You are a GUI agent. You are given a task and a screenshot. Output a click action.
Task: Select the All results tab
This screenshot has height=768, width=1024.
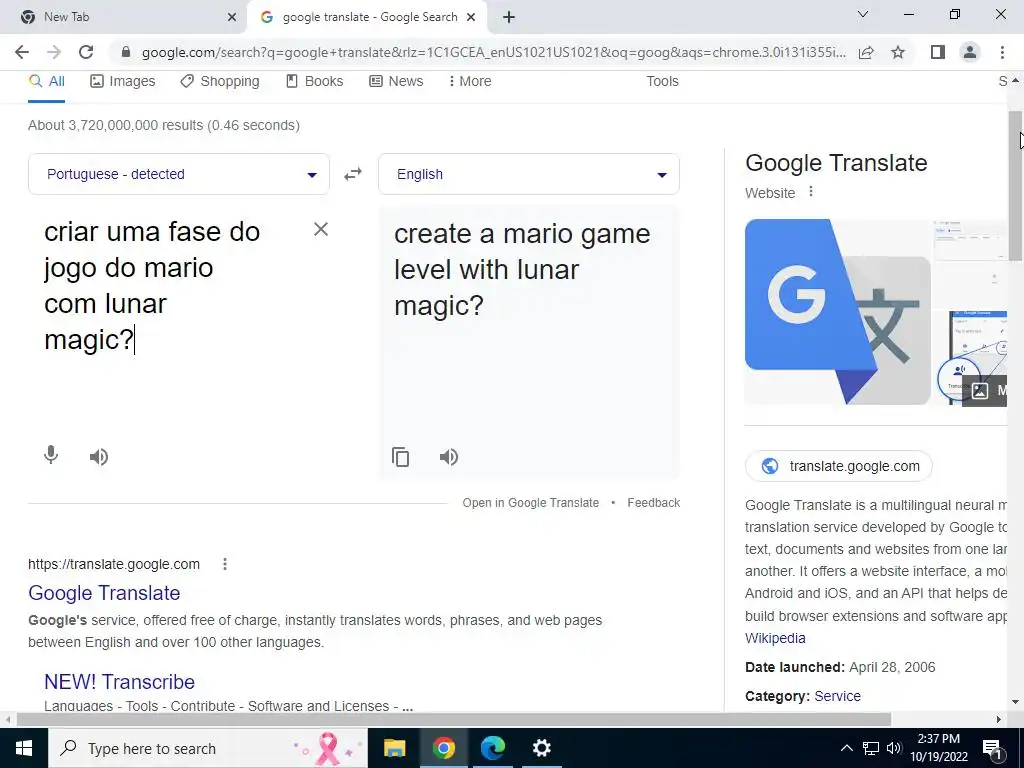coord(46,82)
